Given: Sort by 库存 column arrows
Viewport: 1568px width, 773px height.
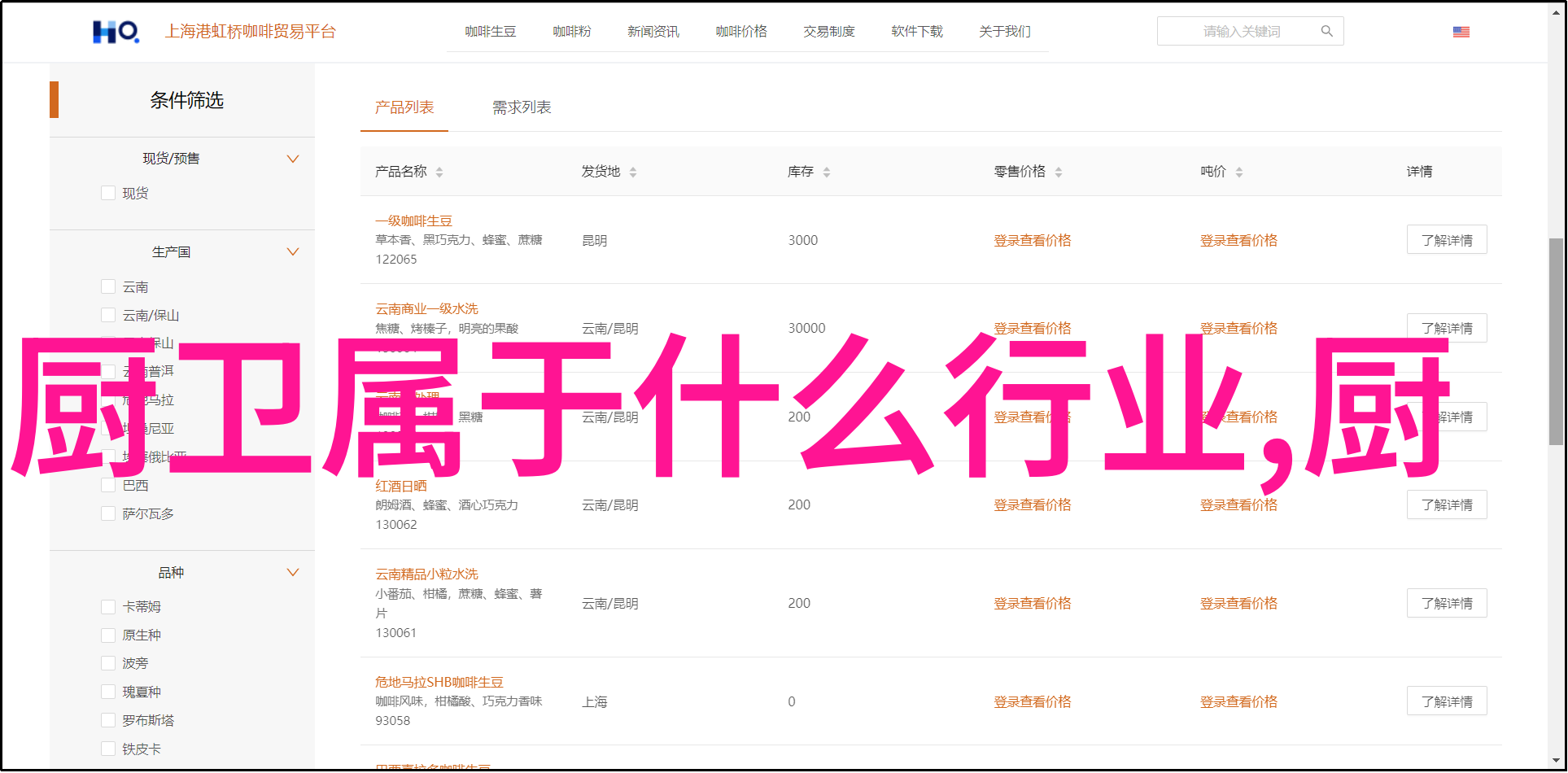Looking at the screenshot, I should tap(827, 172).
